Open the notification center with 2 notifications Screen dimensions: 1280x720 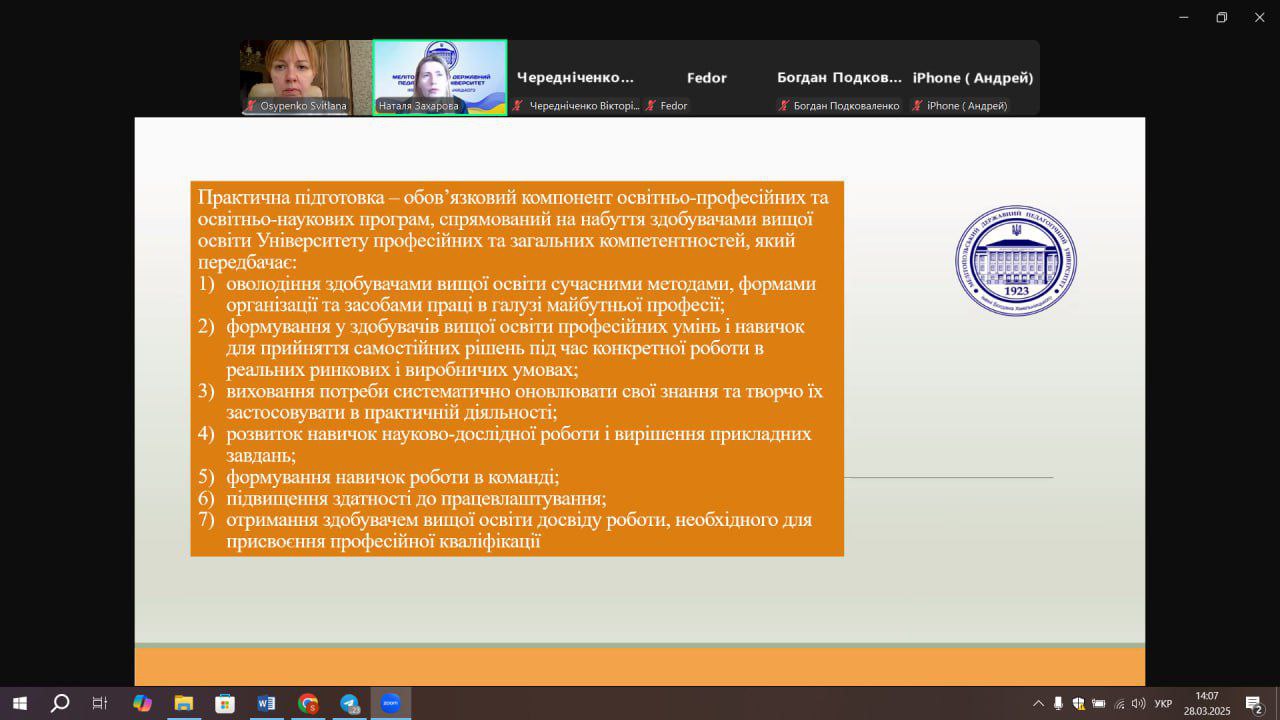(x=1253, y=703)
